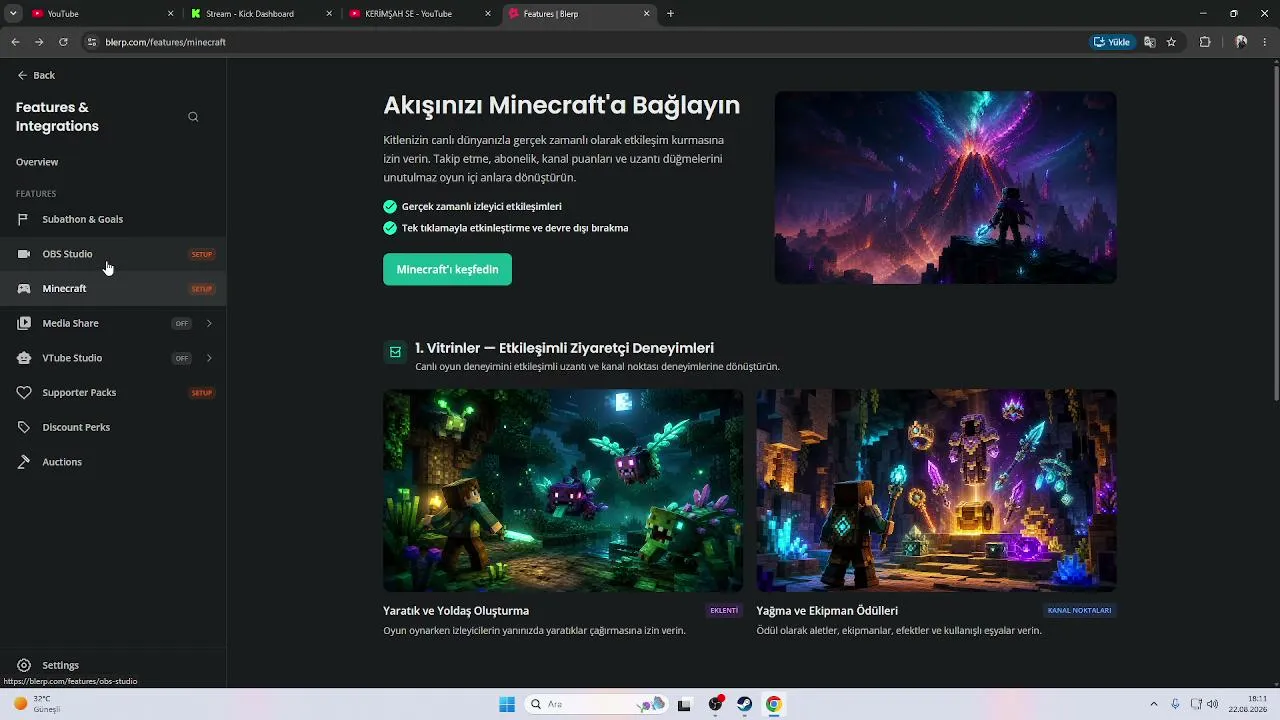Click the VTube Studio icon

pos(24,358)
